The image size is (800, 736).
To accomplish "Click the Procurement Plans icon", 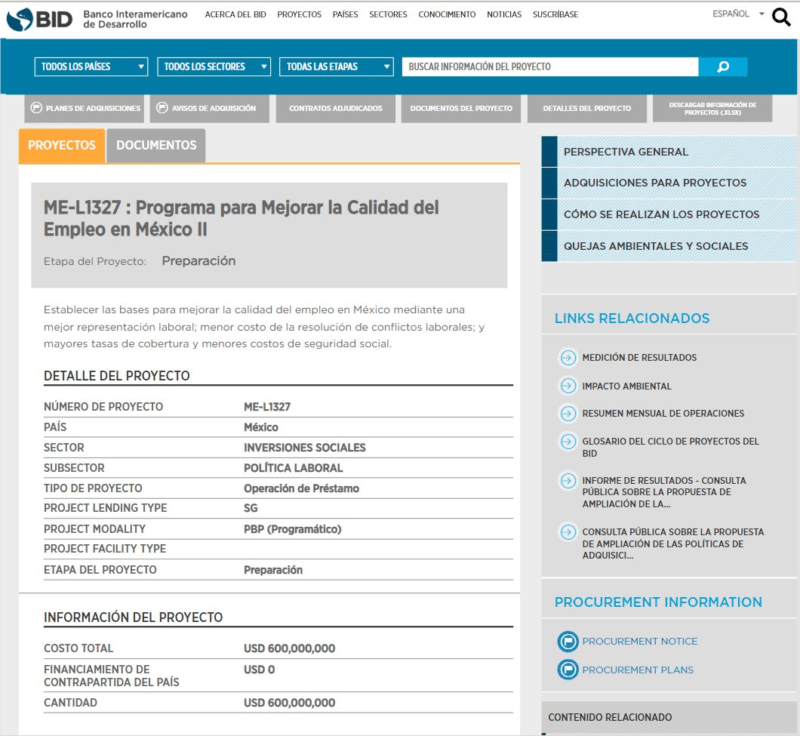I will click(x=567, y=670).
